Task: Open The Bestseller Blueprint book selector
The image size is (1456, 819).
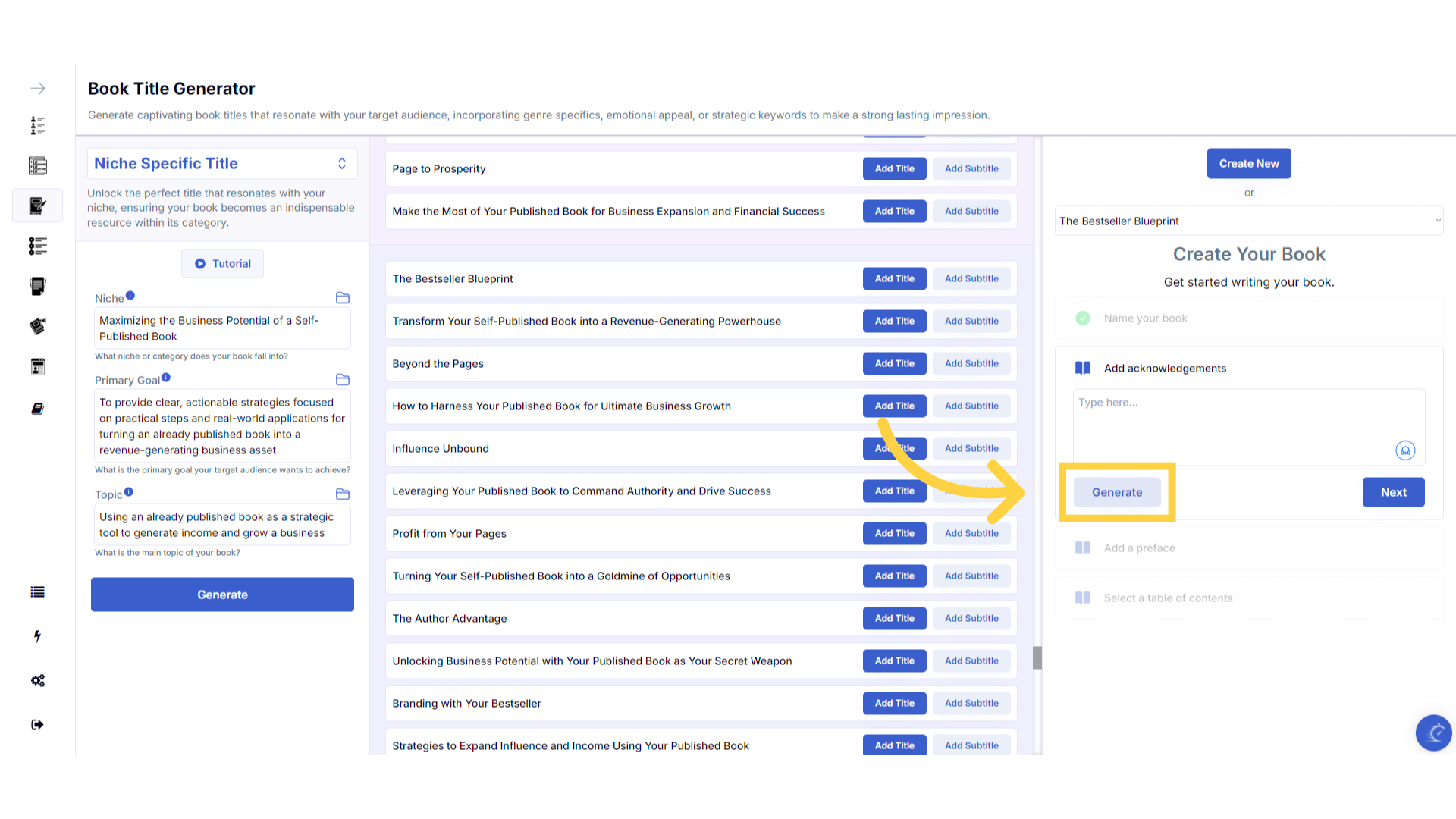Action: (1249, 221)
